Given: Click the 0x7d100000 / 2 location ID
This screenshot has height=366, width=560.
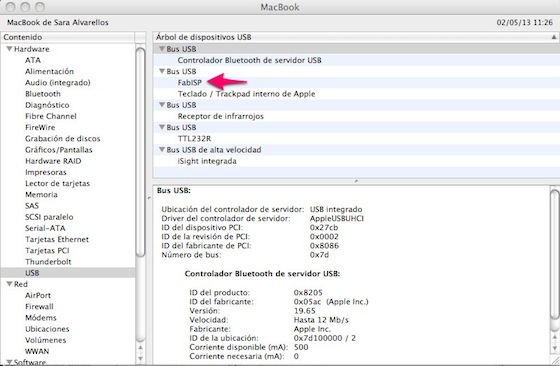Looking at the screenshot, I should [325, 338].
